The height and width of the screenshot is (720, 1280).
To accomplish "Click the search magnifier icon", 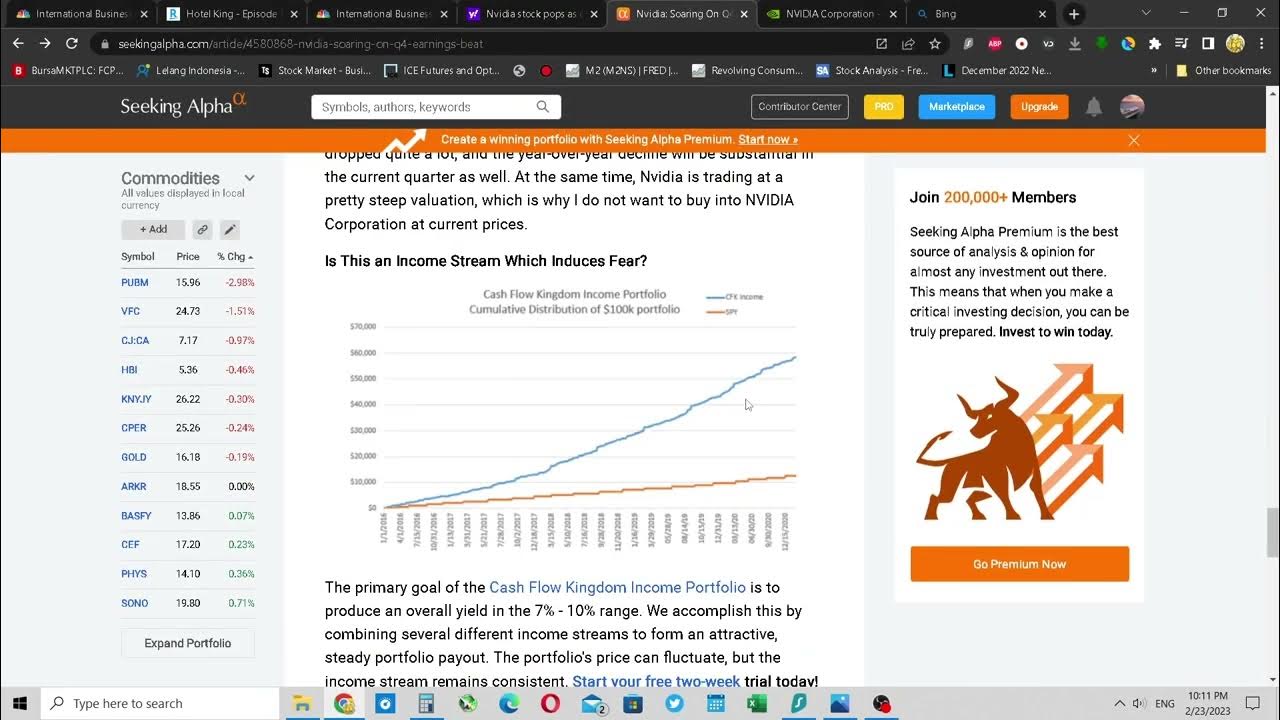I will (x=543, y=107).
